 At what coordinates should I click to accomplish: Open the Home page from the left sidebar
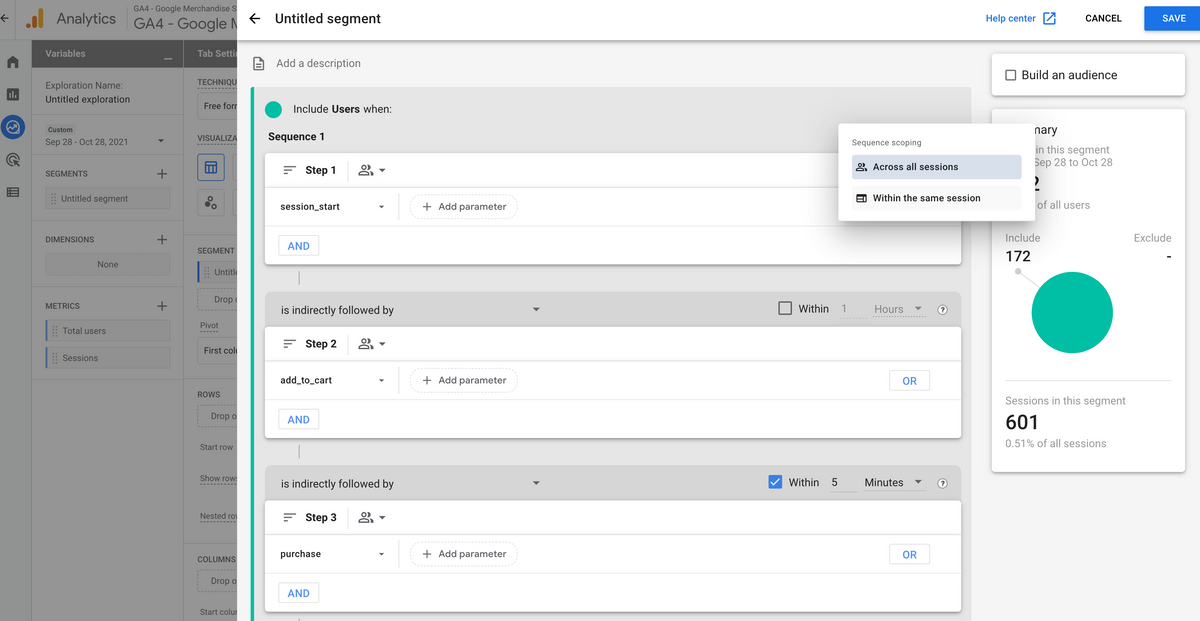pyautogui.click(x=11, y=60)
